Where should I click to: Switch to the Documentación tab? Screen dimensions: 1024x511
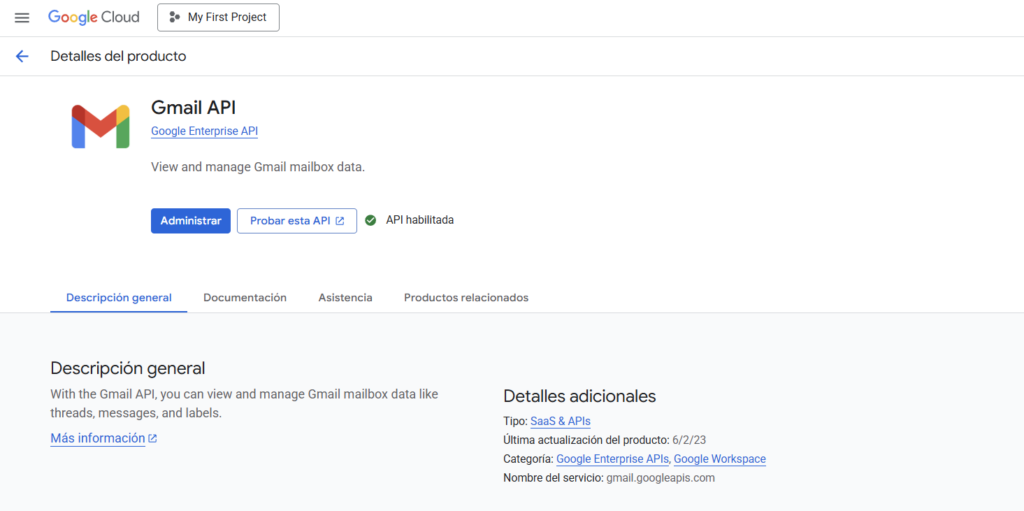click(x=245, y=298)
